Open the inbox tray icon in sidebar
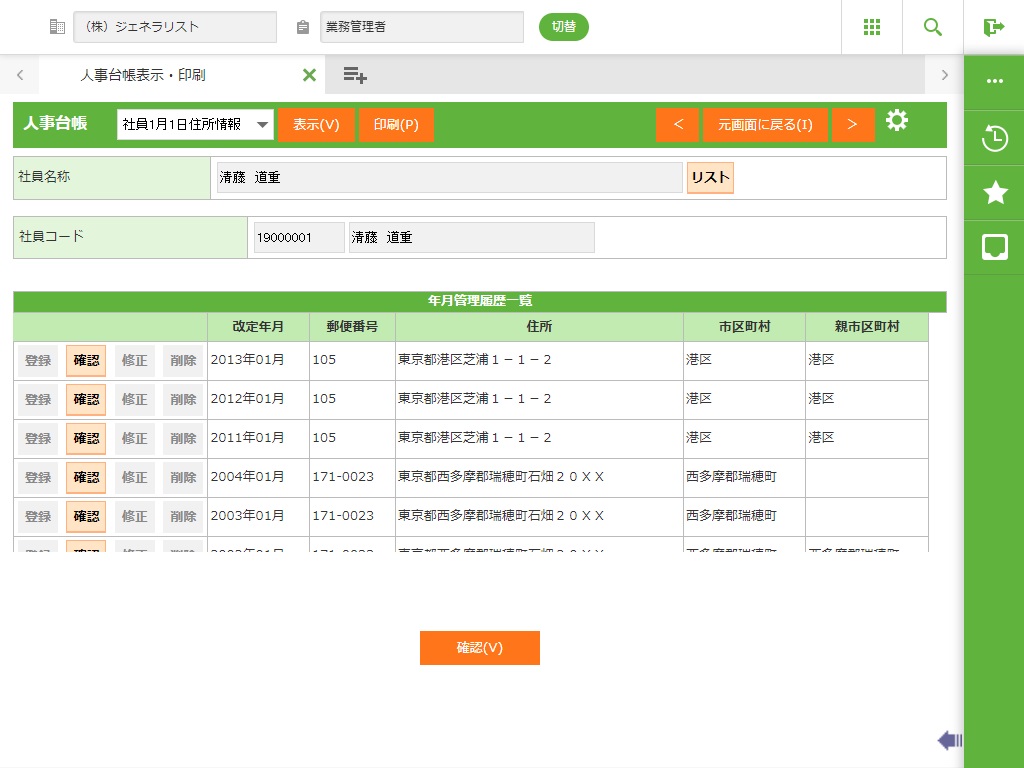Image resolution: width=1024 pixels, height=768 pixels. coord(995,247)
